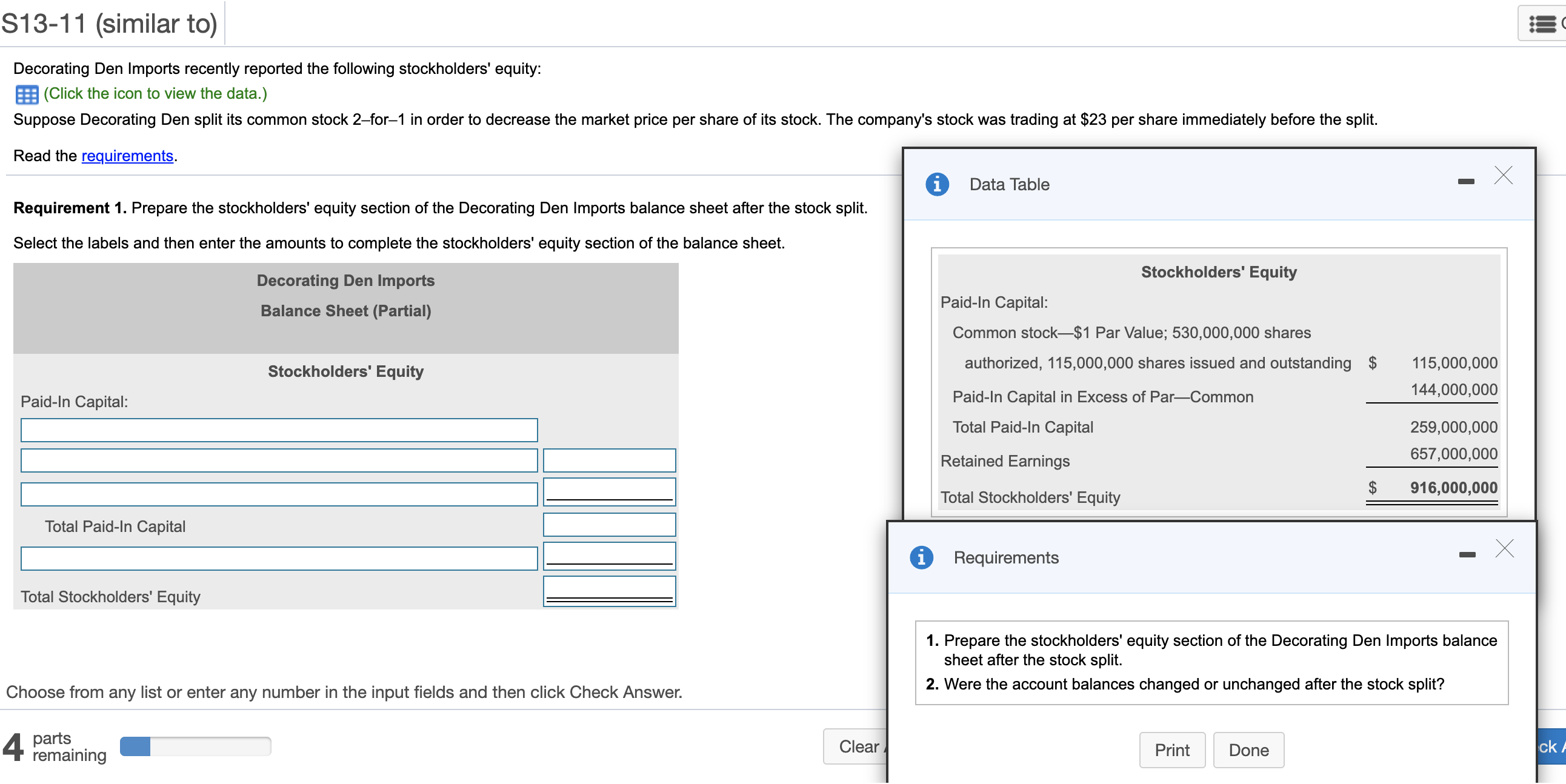Click the parts remaining progress bar

click(195, 746)
